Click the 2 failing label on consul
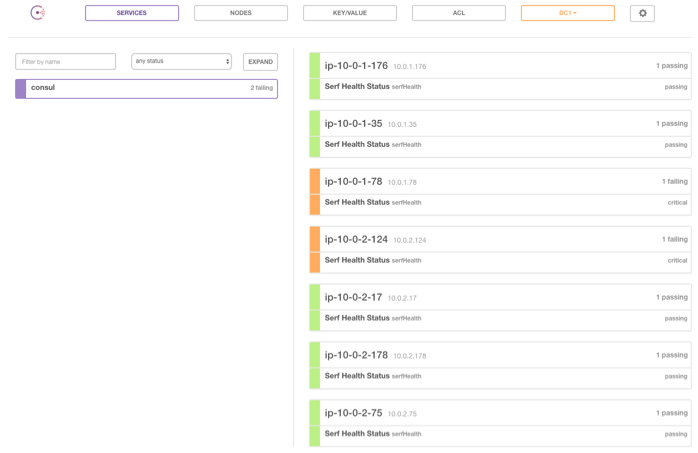 coord(261,88)
